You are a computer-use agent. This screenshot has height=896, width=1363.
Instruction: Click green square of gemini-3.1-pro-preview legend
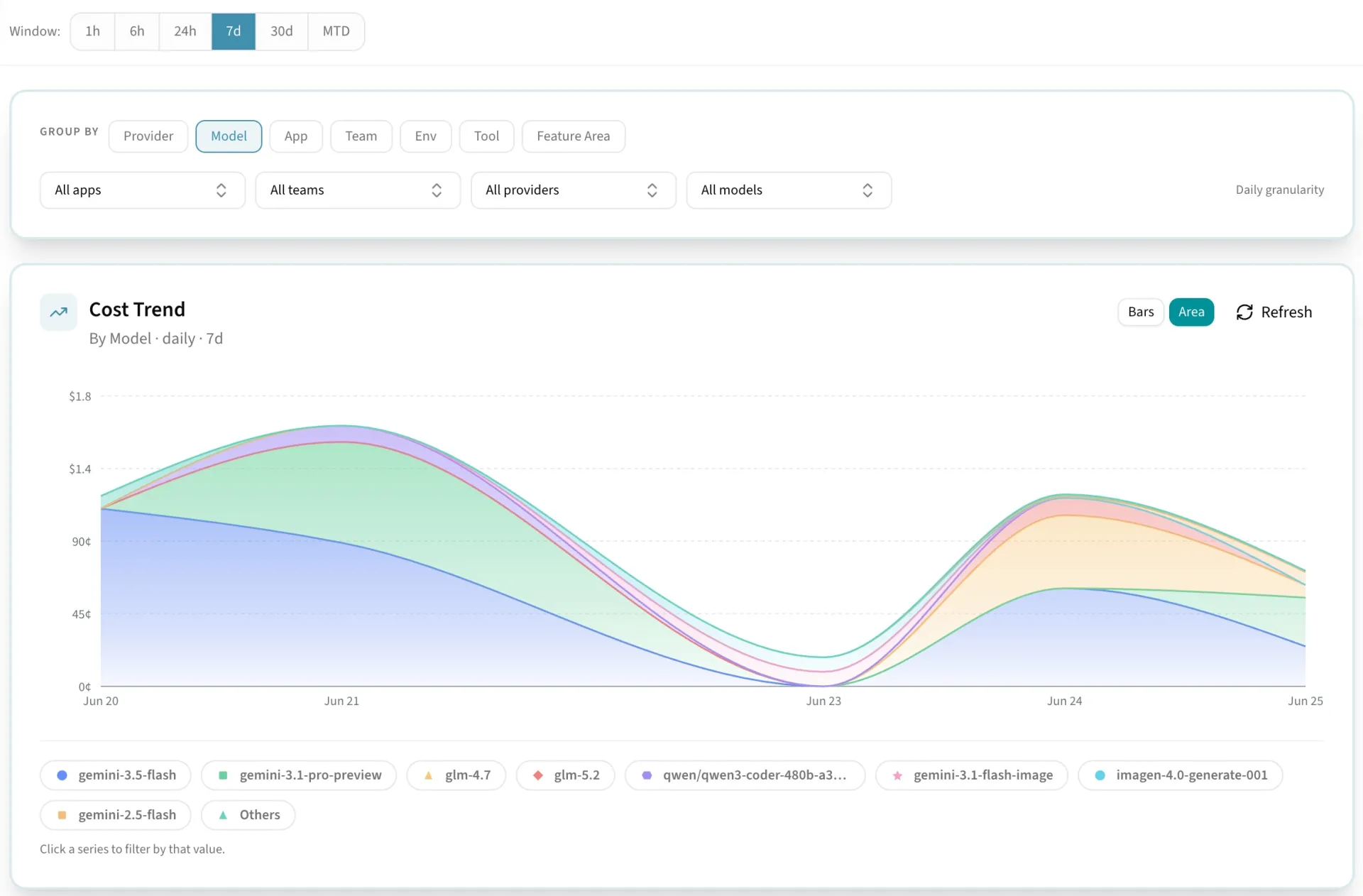click(223, 775)
